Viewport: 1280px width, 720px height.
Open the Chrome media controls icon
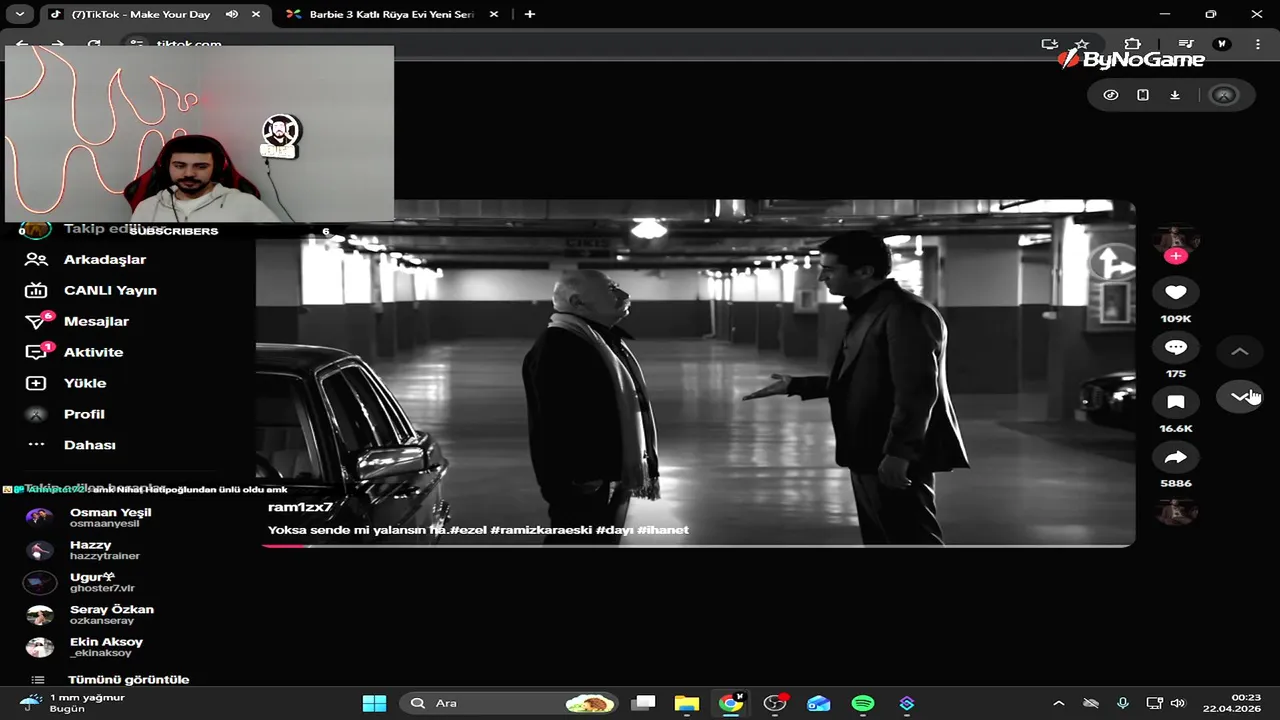coord(1185,44)
